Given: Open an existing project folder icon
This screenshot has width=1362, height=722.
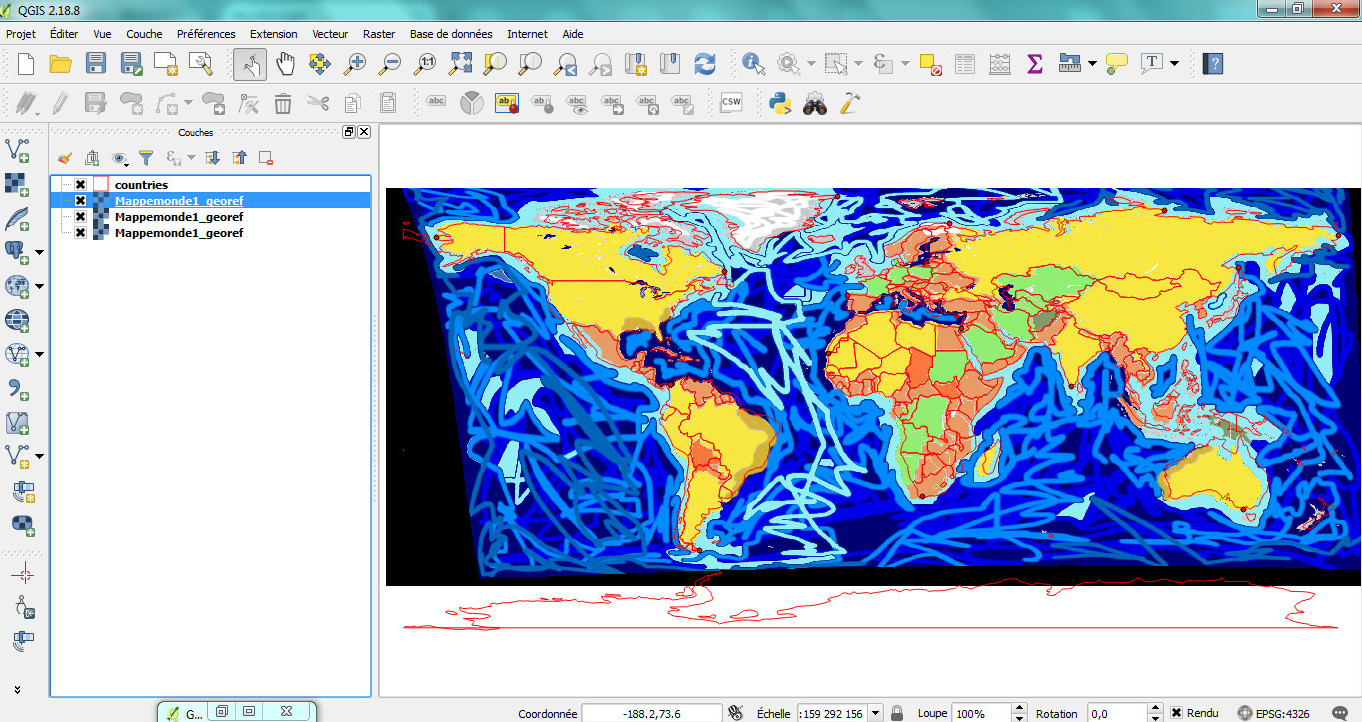Looking at the screenshot, I should (x=60, y=64).
